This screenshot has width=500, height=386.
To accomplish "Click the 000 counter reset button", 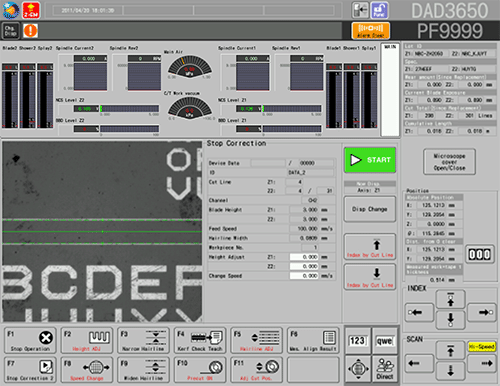I will point(480,255).
